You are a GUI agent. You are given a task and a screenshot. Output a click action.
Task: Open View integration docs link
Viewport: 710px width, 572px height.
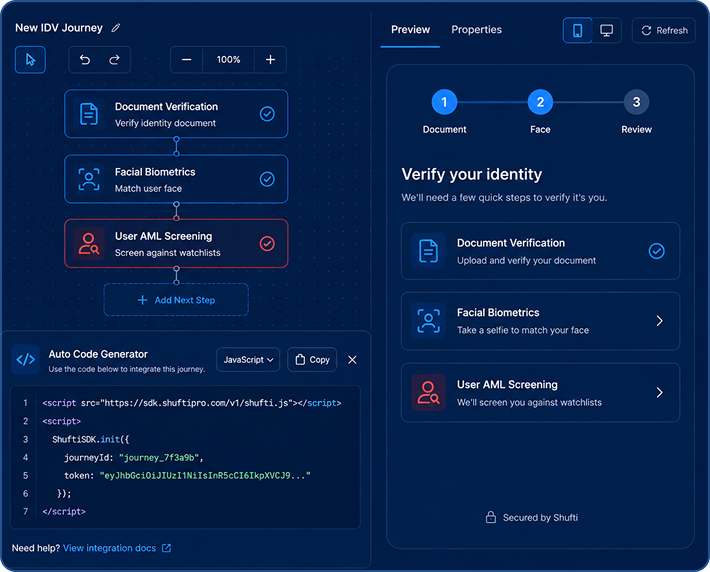(x=109, y=548)
